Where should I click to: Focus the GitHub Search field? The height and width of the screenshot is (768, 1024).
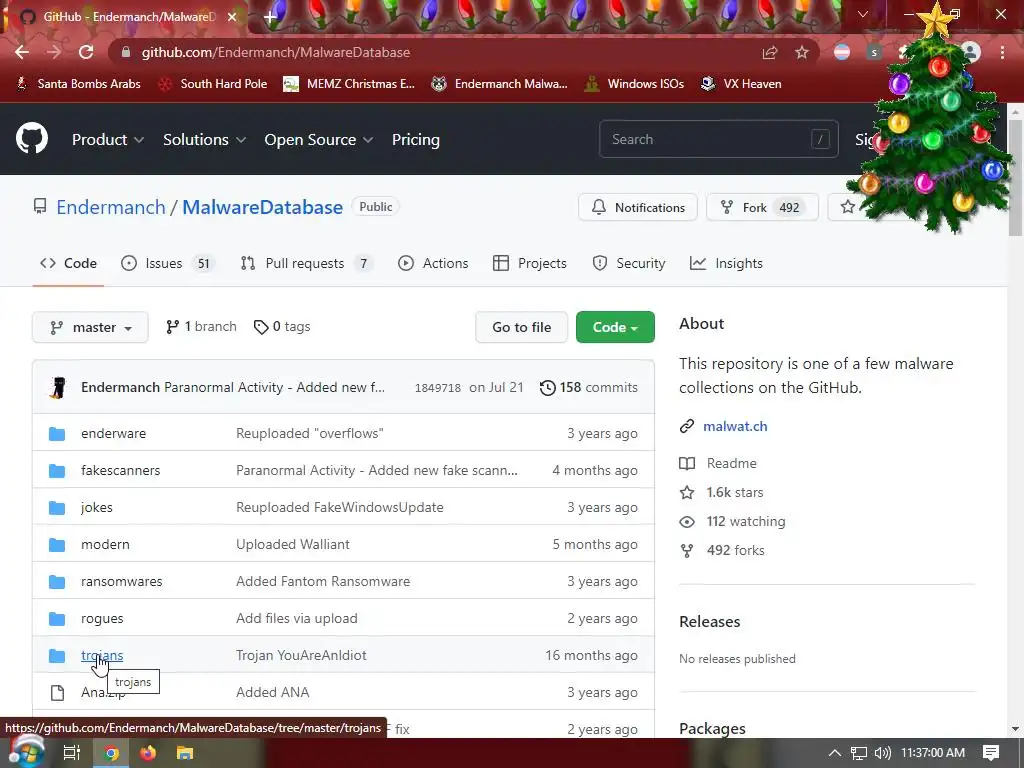point(718,139)
